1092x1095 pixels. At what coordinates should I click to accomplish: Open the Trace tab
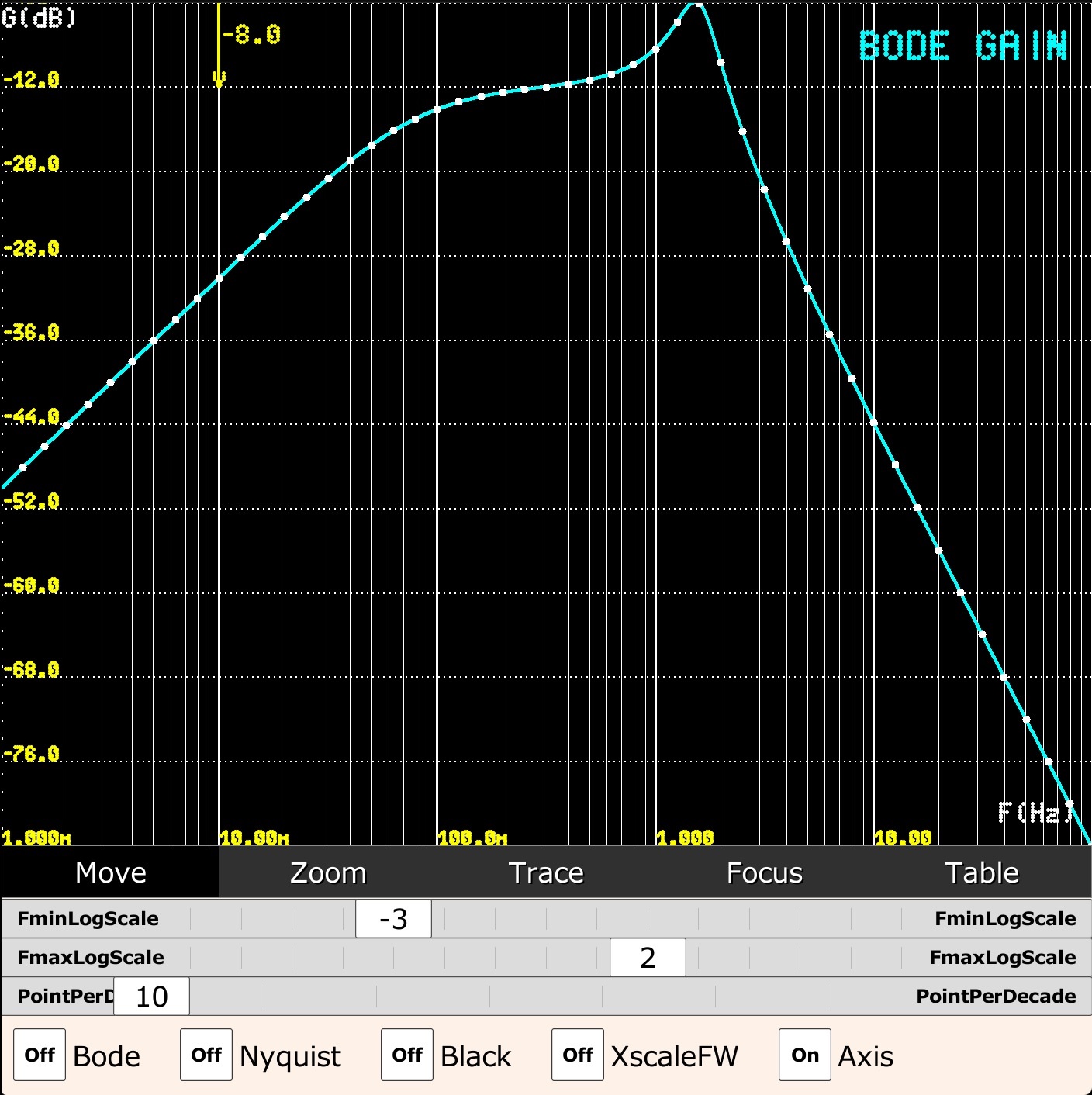tap(546, 872)
